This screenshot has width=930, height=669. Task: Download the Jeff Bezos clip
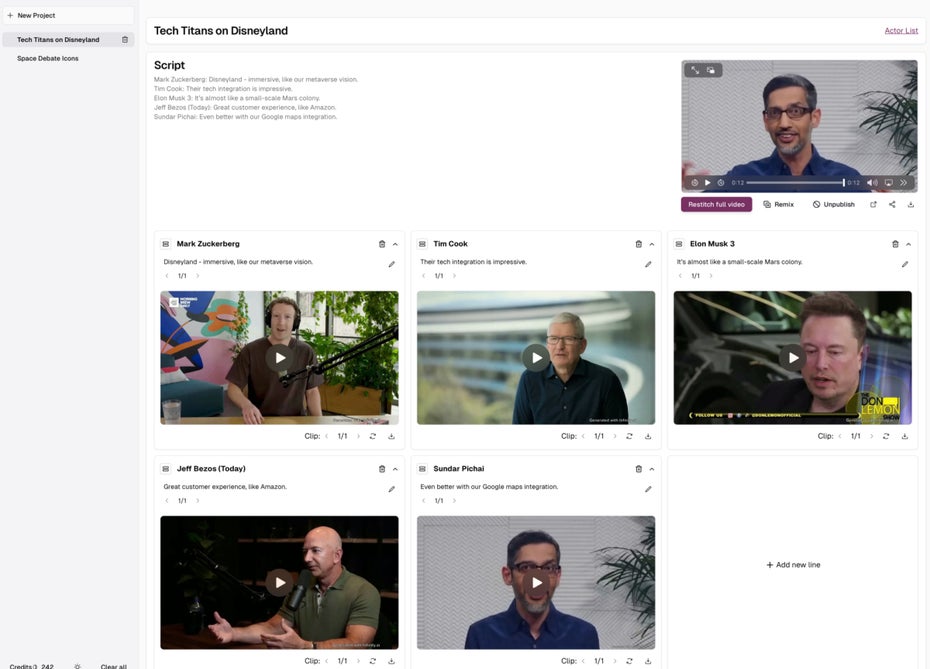(391, 661)
